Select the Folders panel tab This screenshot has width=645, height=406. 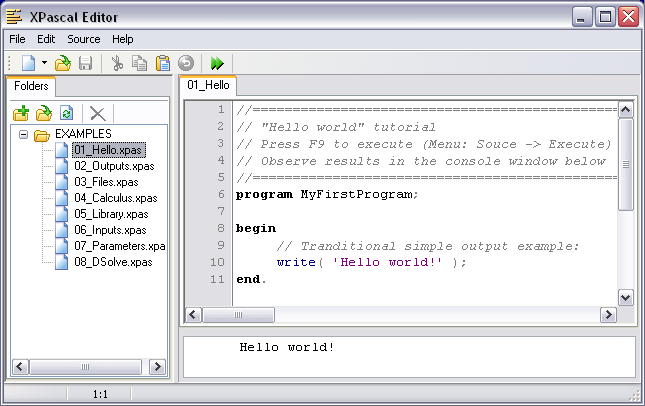31,87
